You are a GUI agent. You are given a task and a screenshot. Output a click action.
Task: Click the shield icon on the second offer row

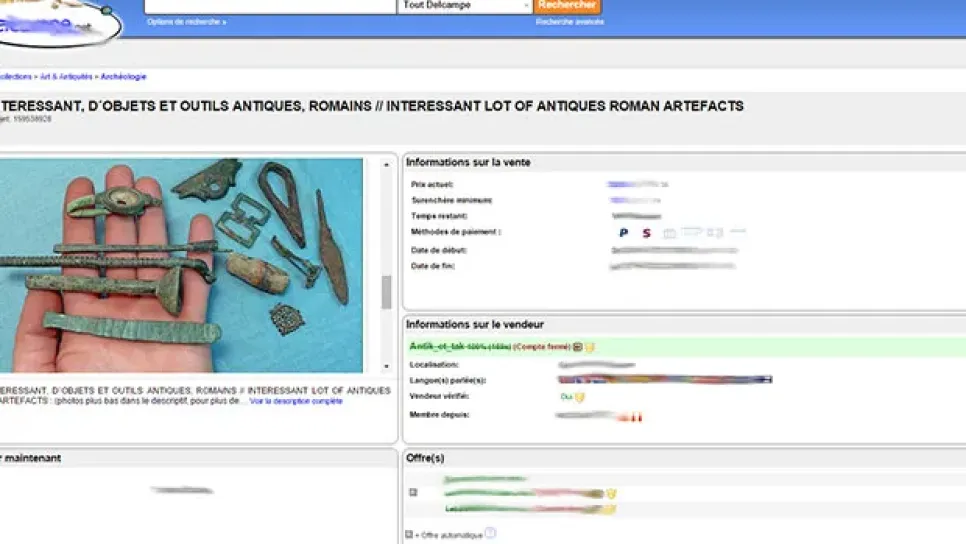click(611, 493)
